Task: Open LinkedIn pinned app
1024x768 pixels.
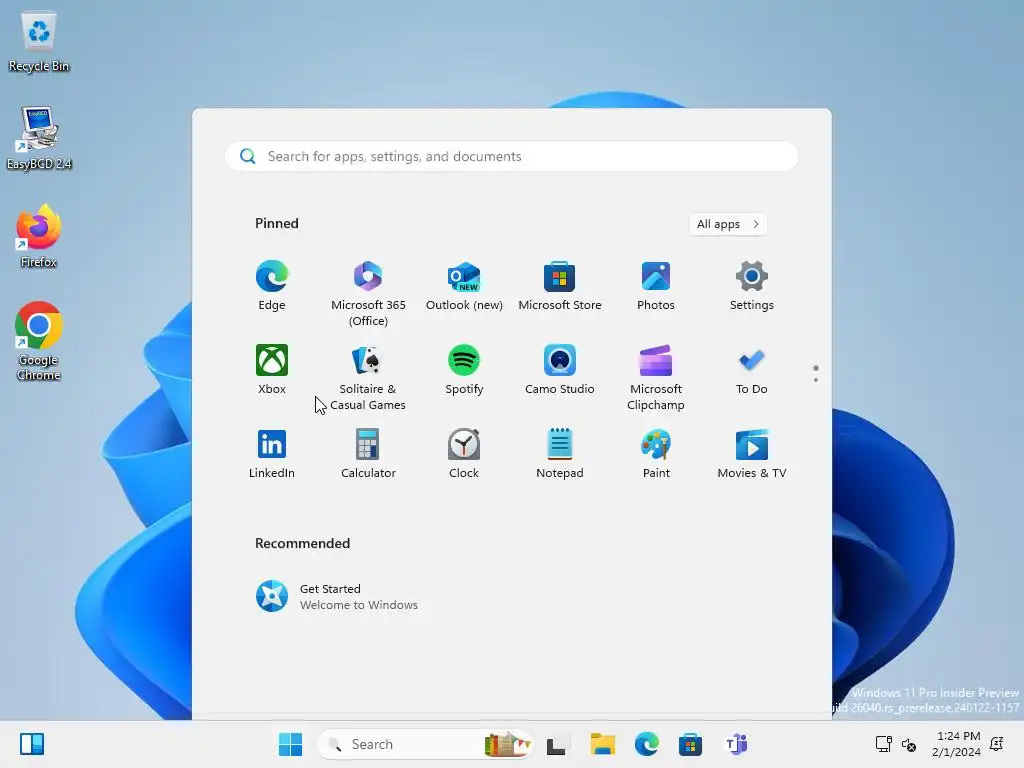Action: [x=272, y=454]
